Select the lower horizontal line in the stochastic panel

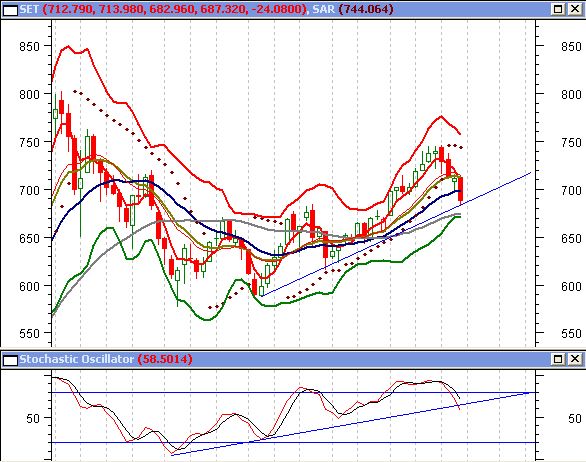(x=293, y=443)
